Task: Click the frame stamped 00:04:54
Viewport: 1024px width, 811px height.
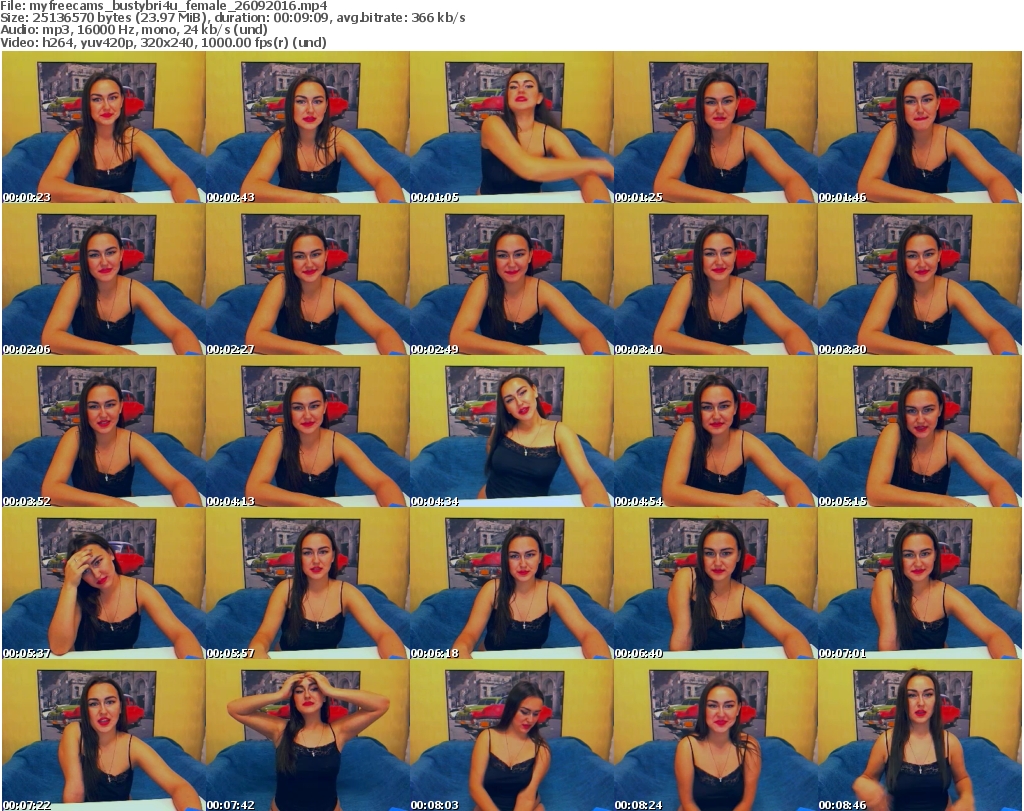Action: [x=715, y=432]
